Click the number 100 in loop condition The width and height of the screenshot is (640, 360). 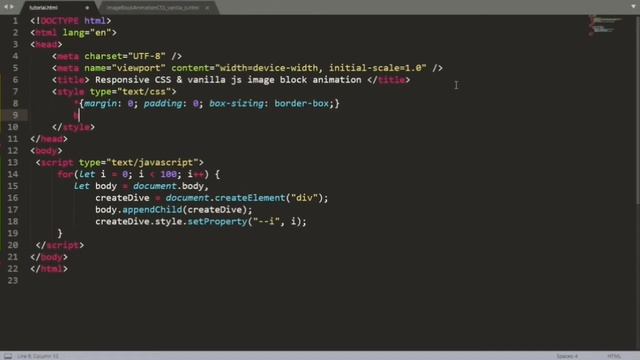[168, 174]
